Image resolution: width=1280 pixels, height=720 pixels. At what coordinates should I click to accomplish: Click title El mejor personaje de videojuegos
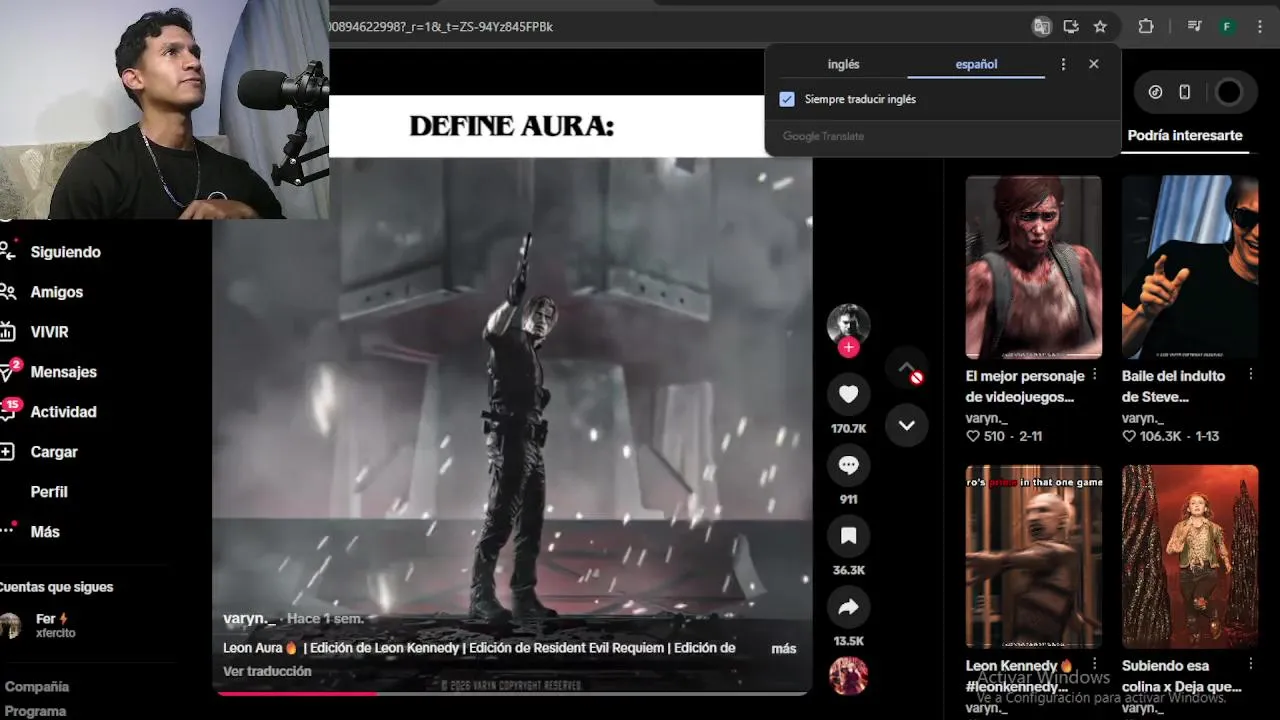point(1025,386)
